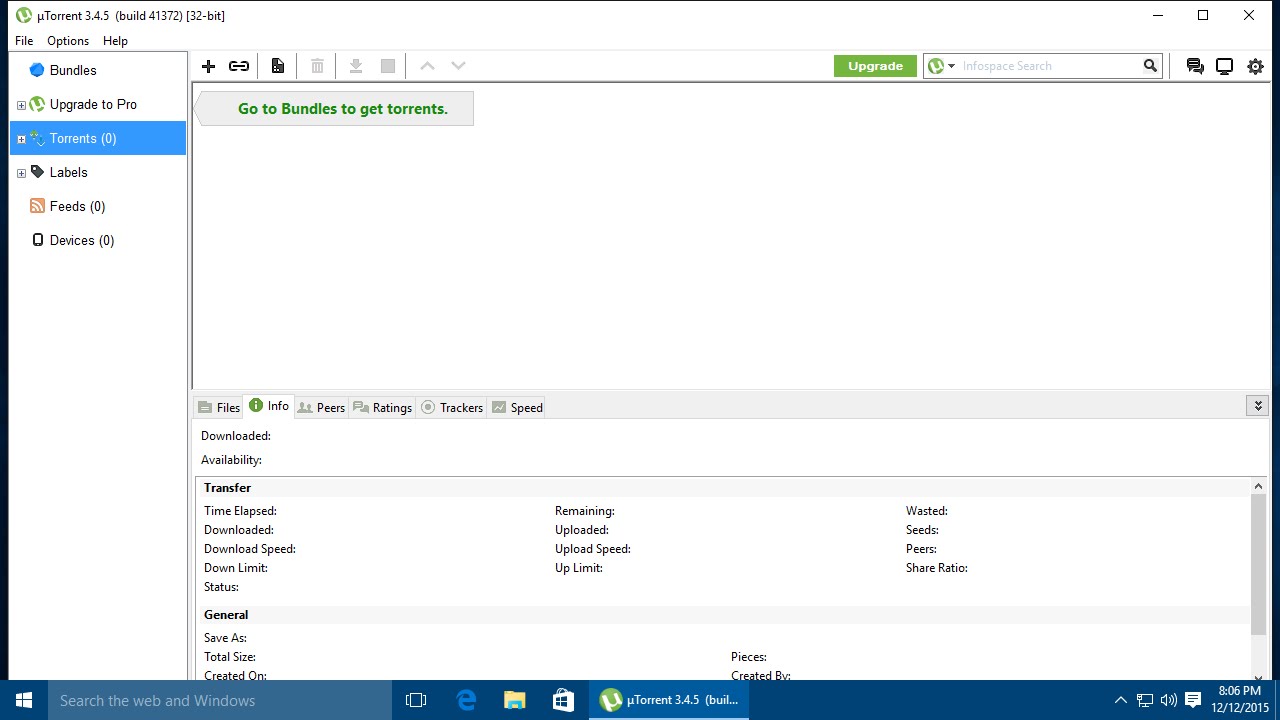The height and width of the screenshot is (720, 1280).
Task: Click the network tray icon
Action: pos(1145,700)
